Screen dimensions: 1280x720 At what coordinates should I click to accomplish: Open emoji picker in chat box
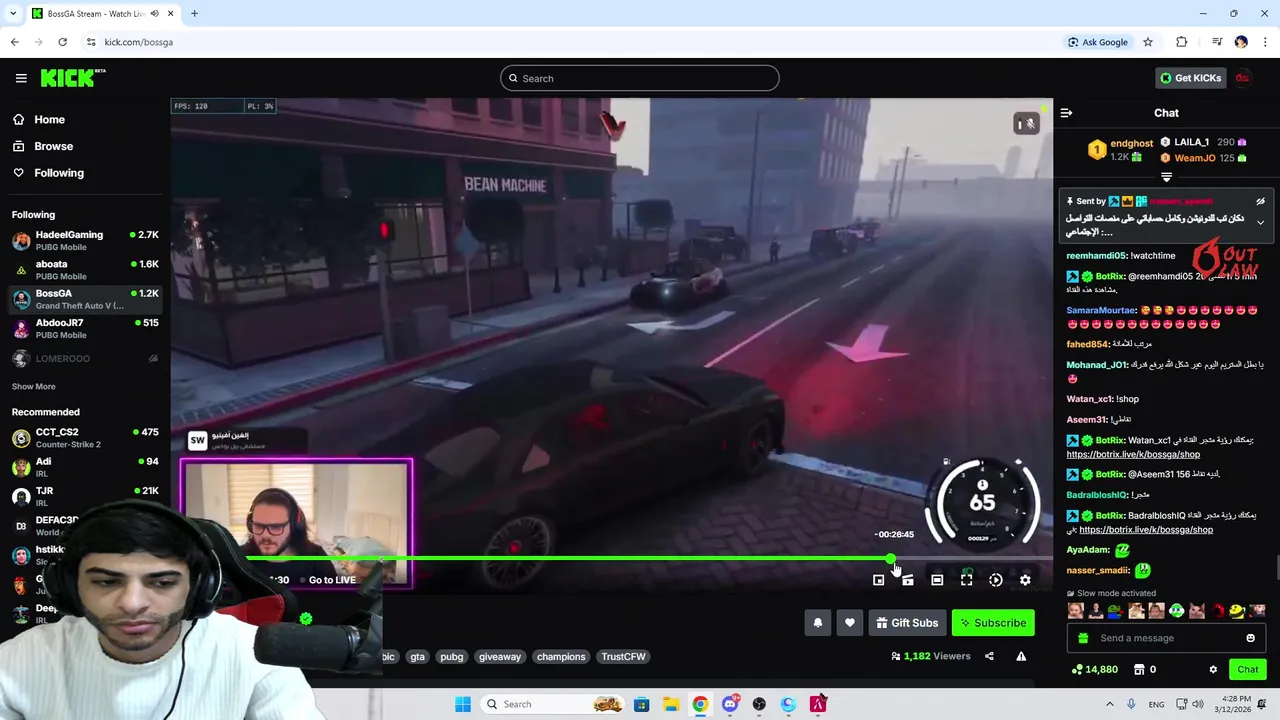click(1250, 638)
